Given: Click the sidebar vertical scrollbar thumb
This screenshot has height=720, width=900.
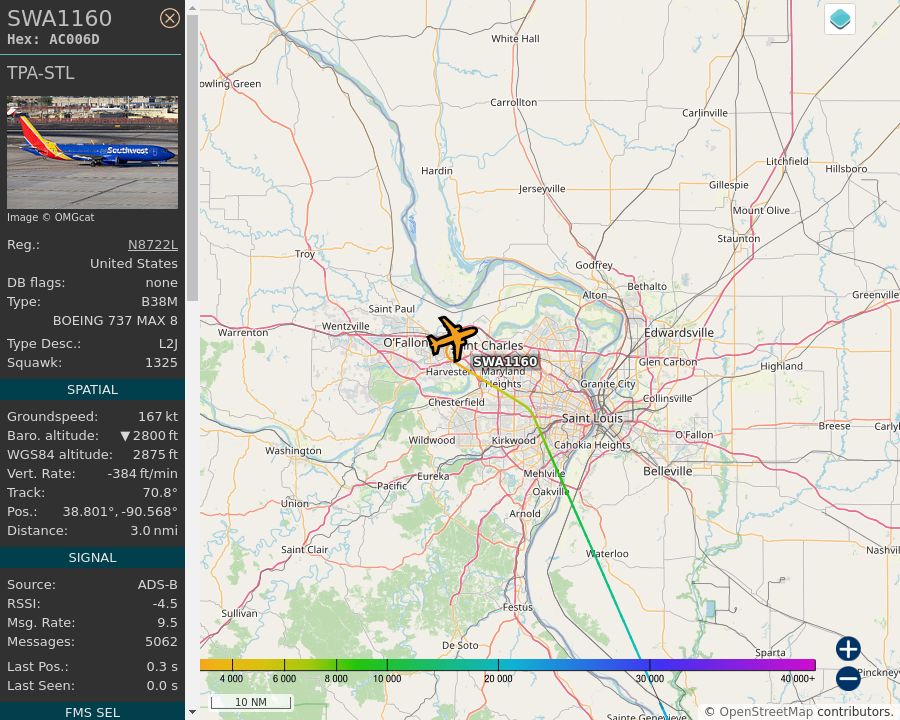Looking at the screenshot, I should (x=192, y=158).
